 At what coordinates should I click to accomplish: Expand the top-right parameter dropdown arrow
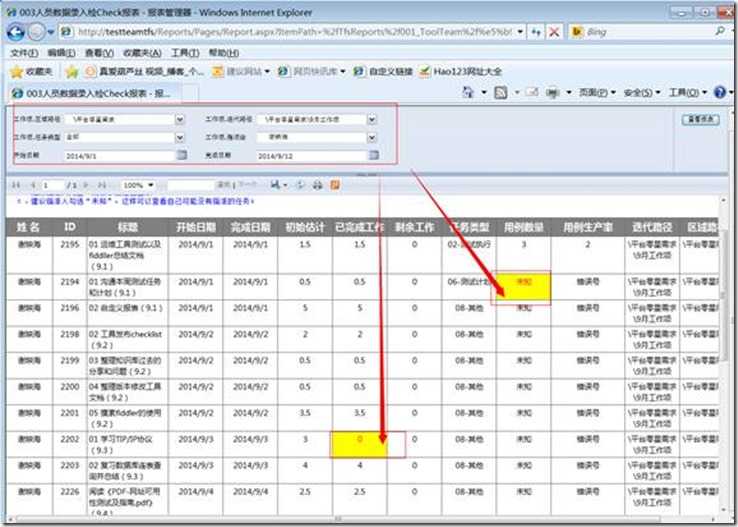coord(372,120)
